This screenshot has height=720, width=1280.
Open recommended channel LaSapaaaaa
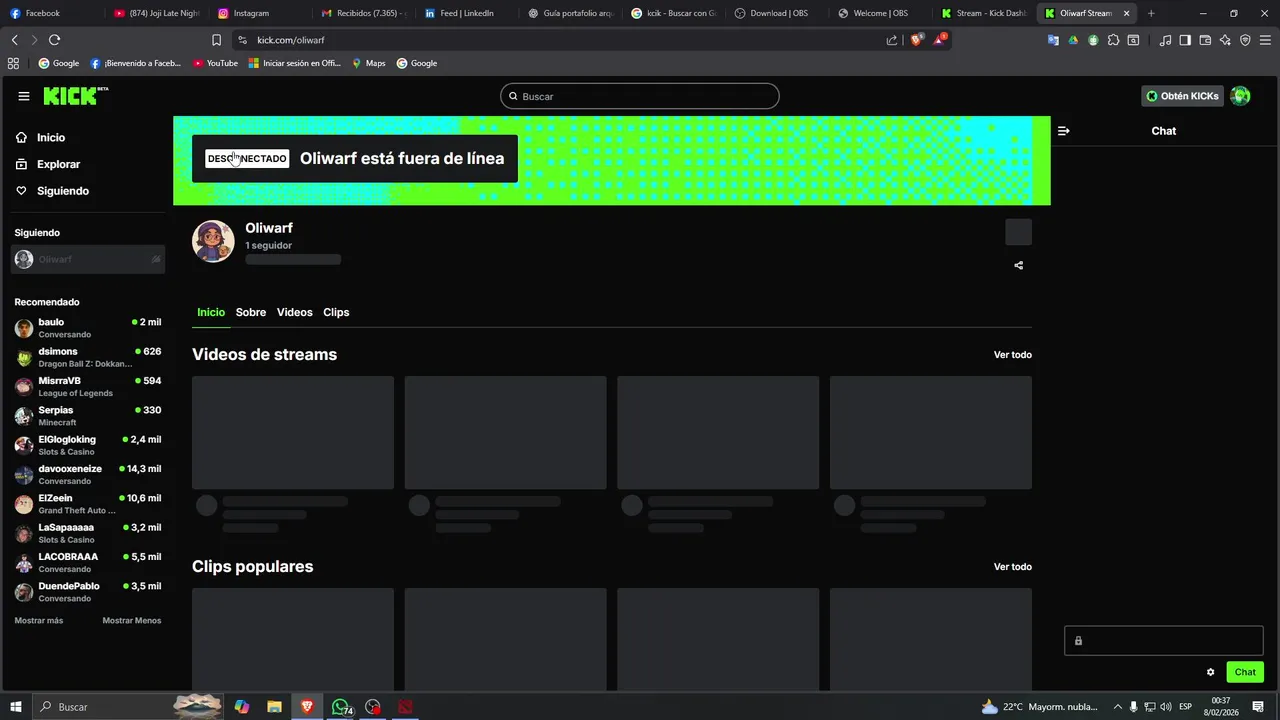pos(88,533)
